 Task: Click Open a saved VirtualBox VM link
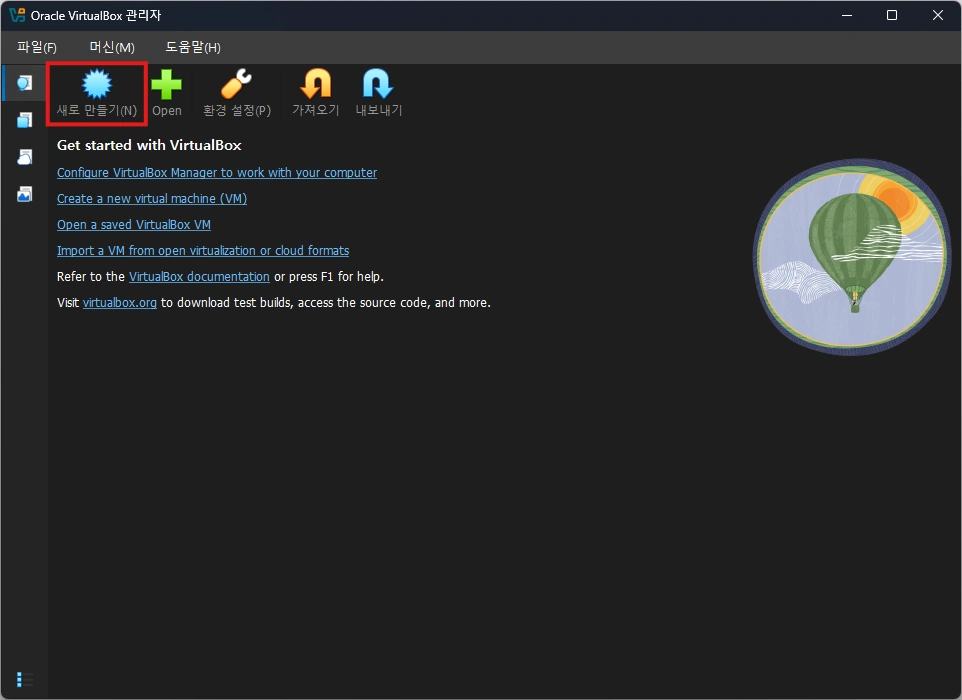(x=134, y=225)
